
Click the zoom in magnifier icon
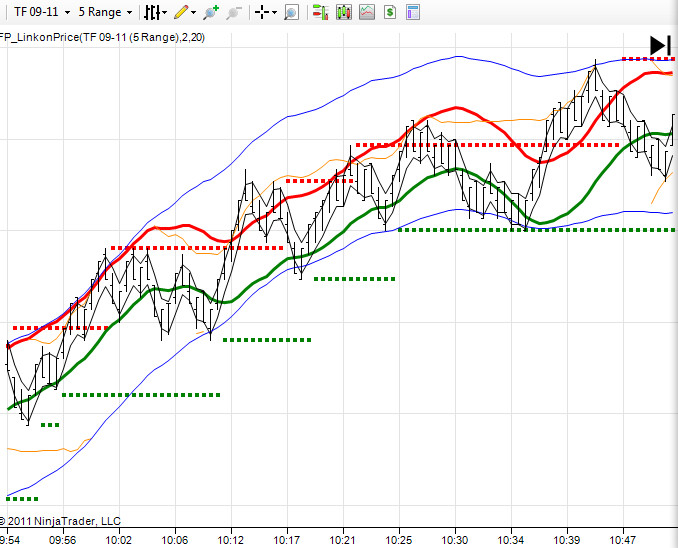point(211,12)
